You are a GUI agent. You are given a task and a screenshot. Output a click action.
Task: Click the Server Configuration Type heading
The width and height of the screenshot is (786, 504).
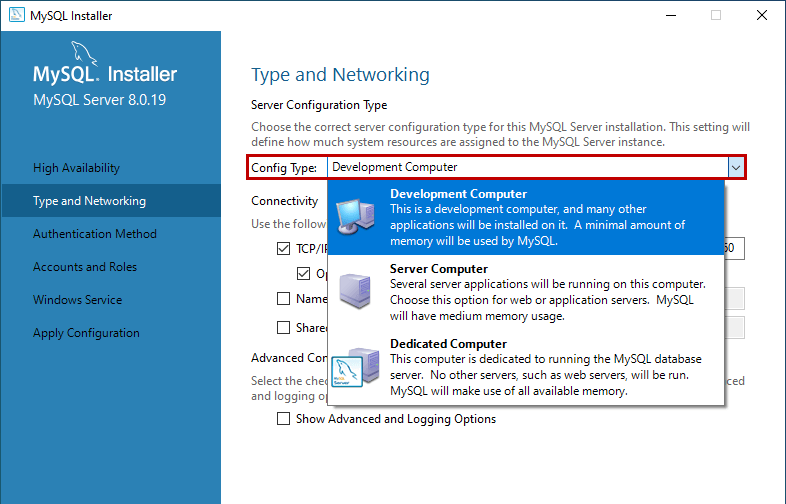[x=319, y=105]
